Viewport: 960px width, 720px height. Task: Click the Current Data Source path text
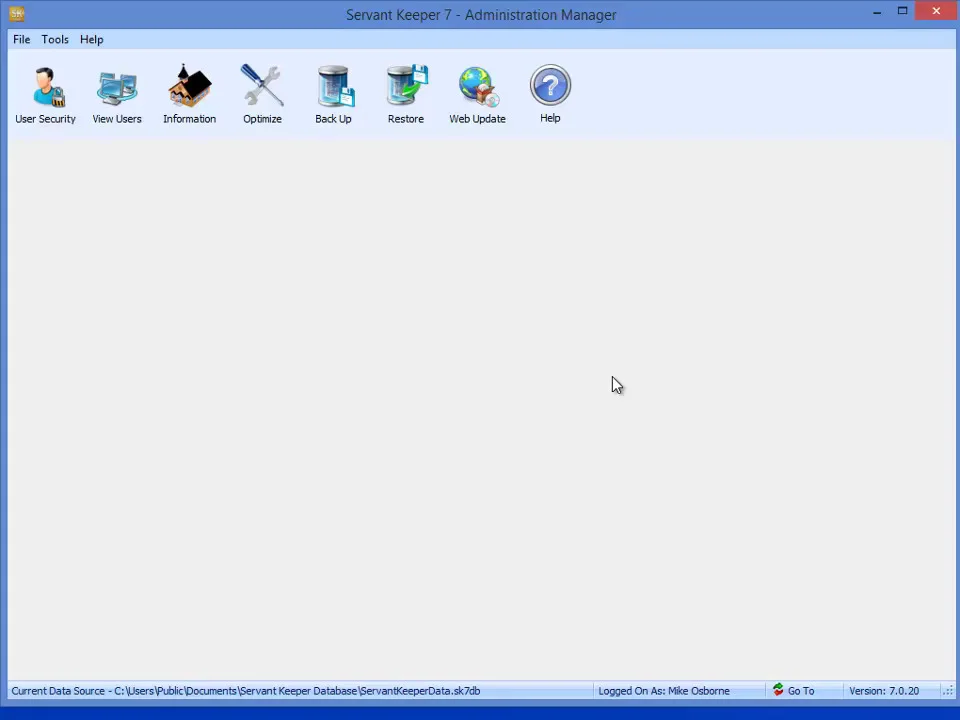pos(246,691)
